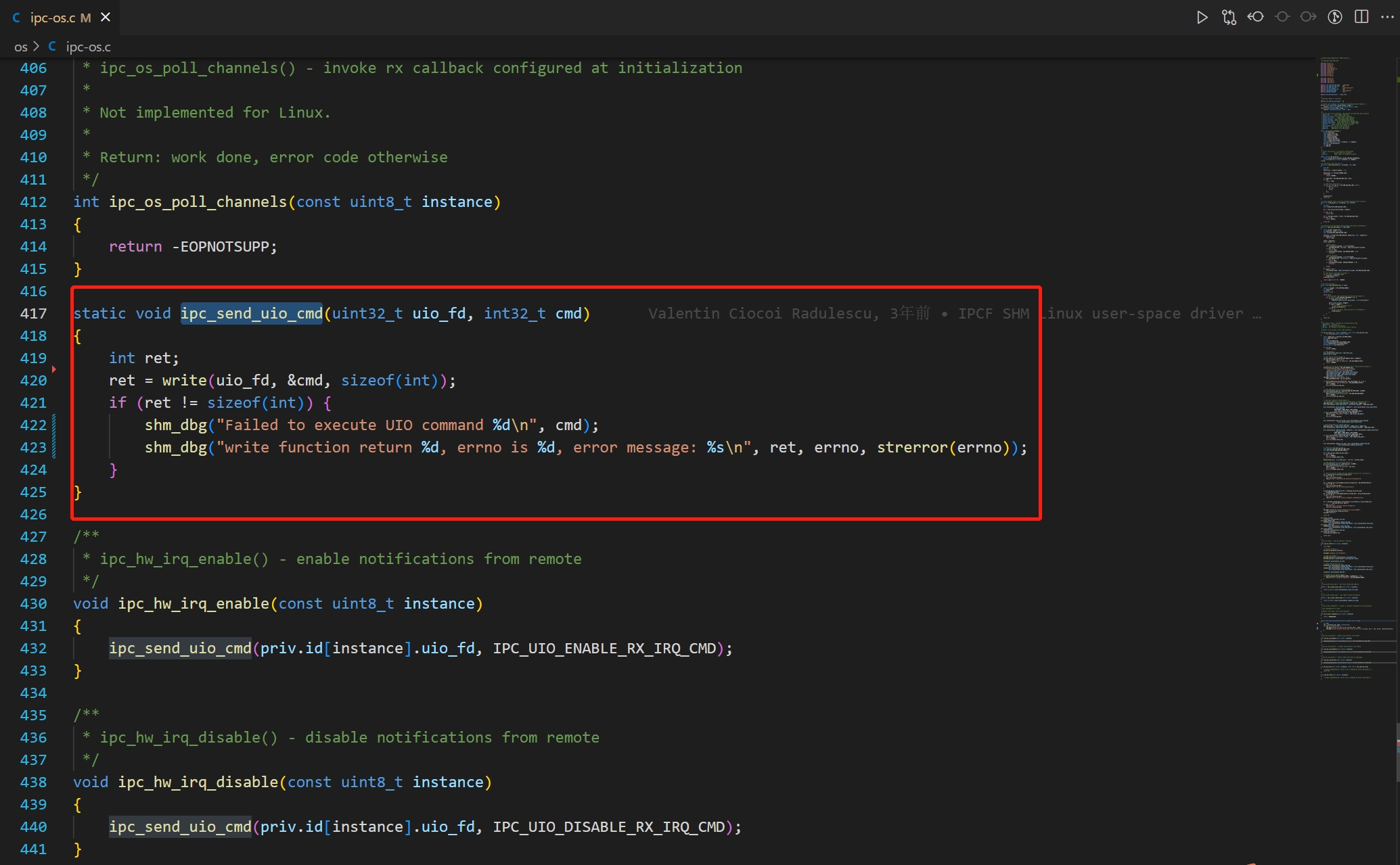Open changes with previous revision icon
Screen dimensions: 1400x865
point(1256,18)
